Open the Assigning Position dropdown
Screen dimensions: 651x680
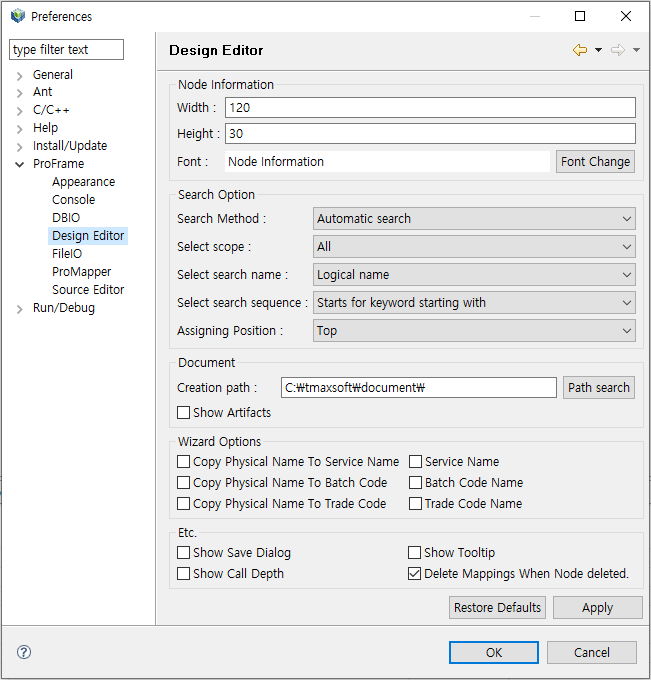point(474,331)
